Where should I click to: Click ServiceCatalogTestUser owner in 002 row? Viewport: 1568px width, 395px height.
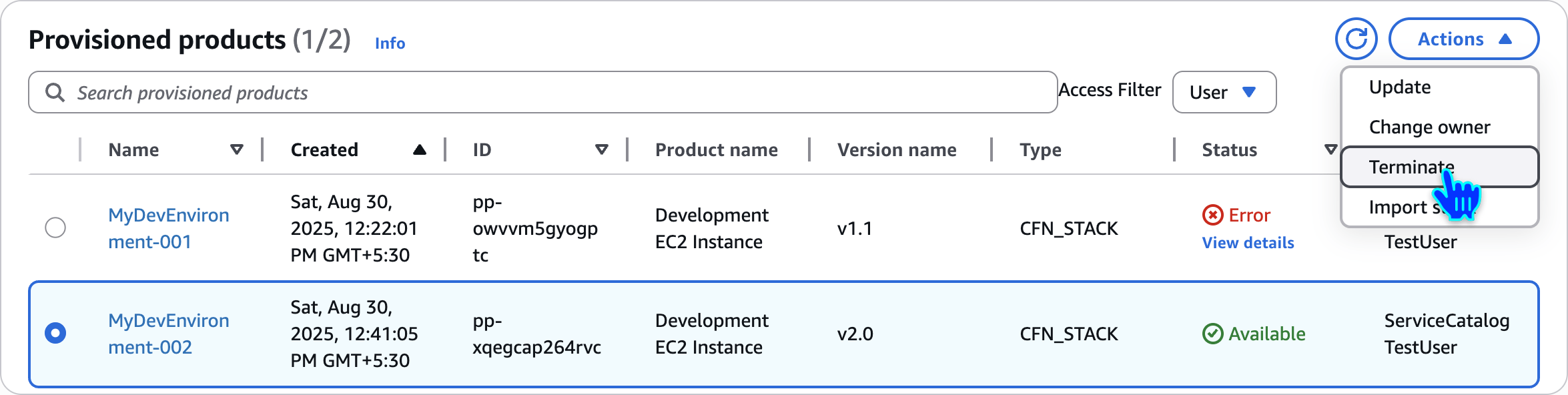click(1447, 334)
